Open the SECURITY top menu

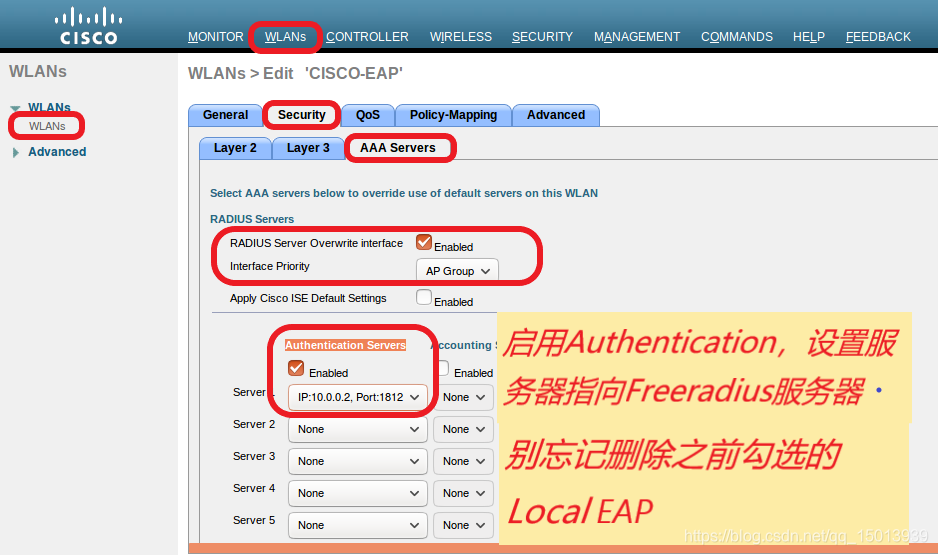[x=542, y=37]
